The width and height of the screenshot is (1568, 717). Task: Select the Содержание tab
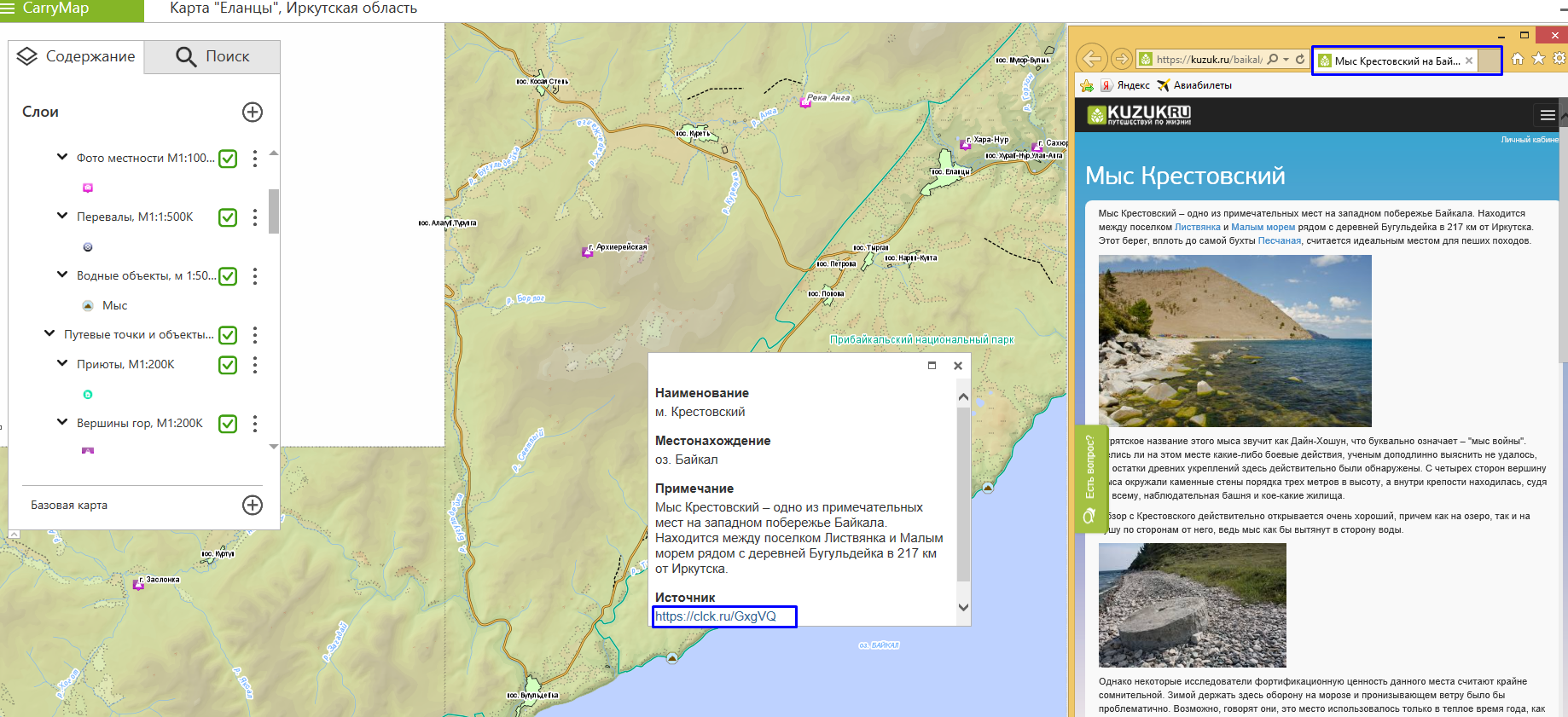point(76,56)
